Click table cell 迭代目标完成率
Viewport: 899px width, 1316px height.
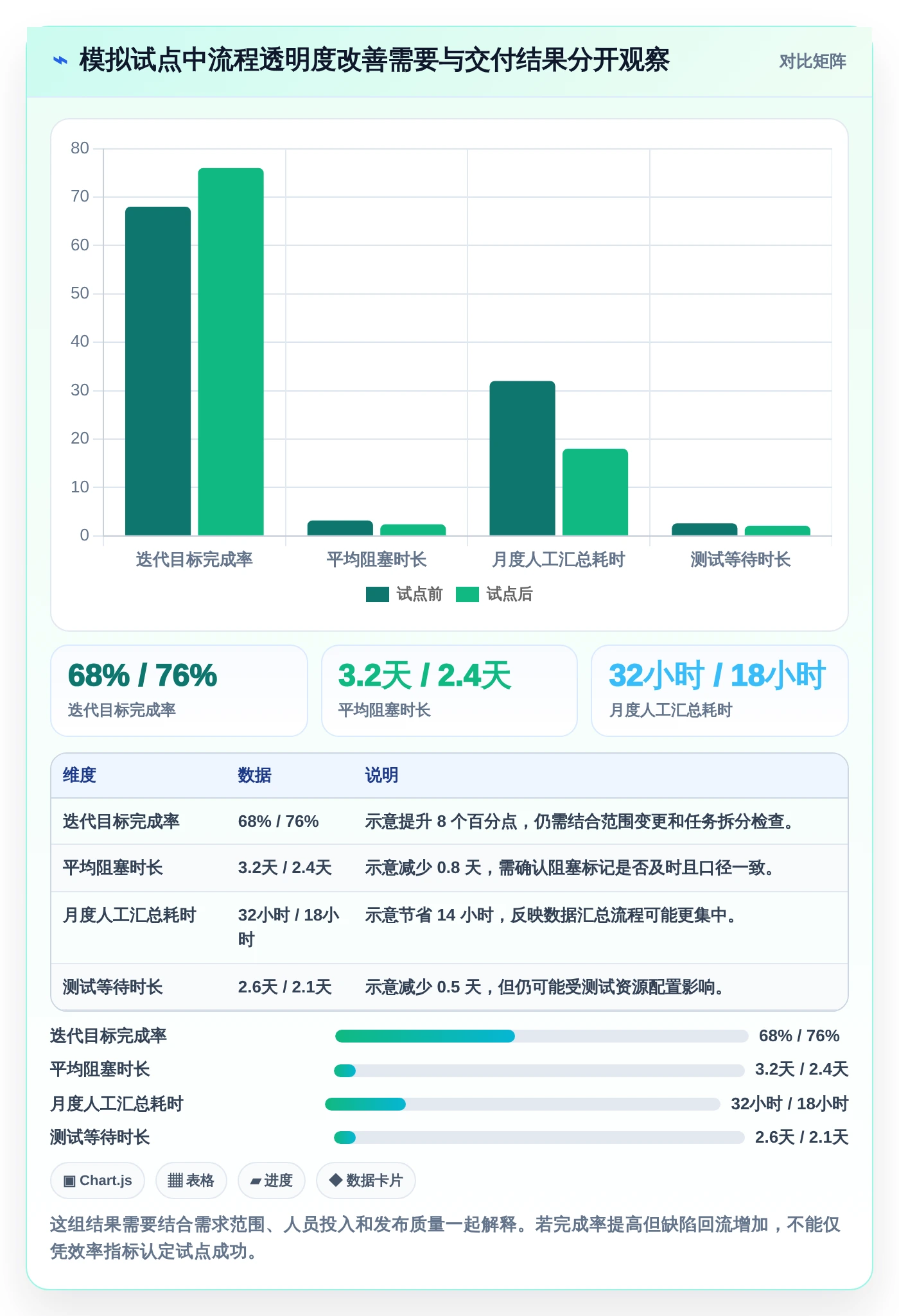point(121,822)
